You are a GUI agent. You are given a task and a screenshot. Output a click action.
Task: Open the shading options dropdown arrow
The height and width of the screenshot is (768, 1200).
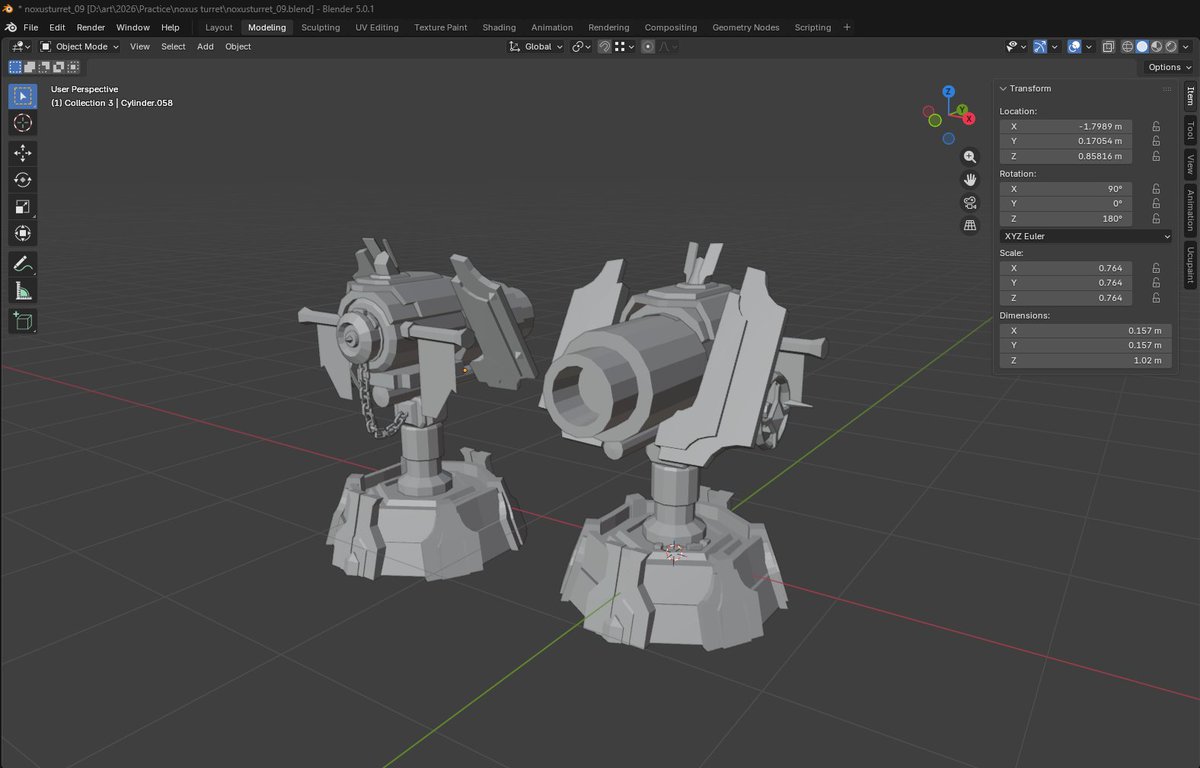click(1185, 46)
